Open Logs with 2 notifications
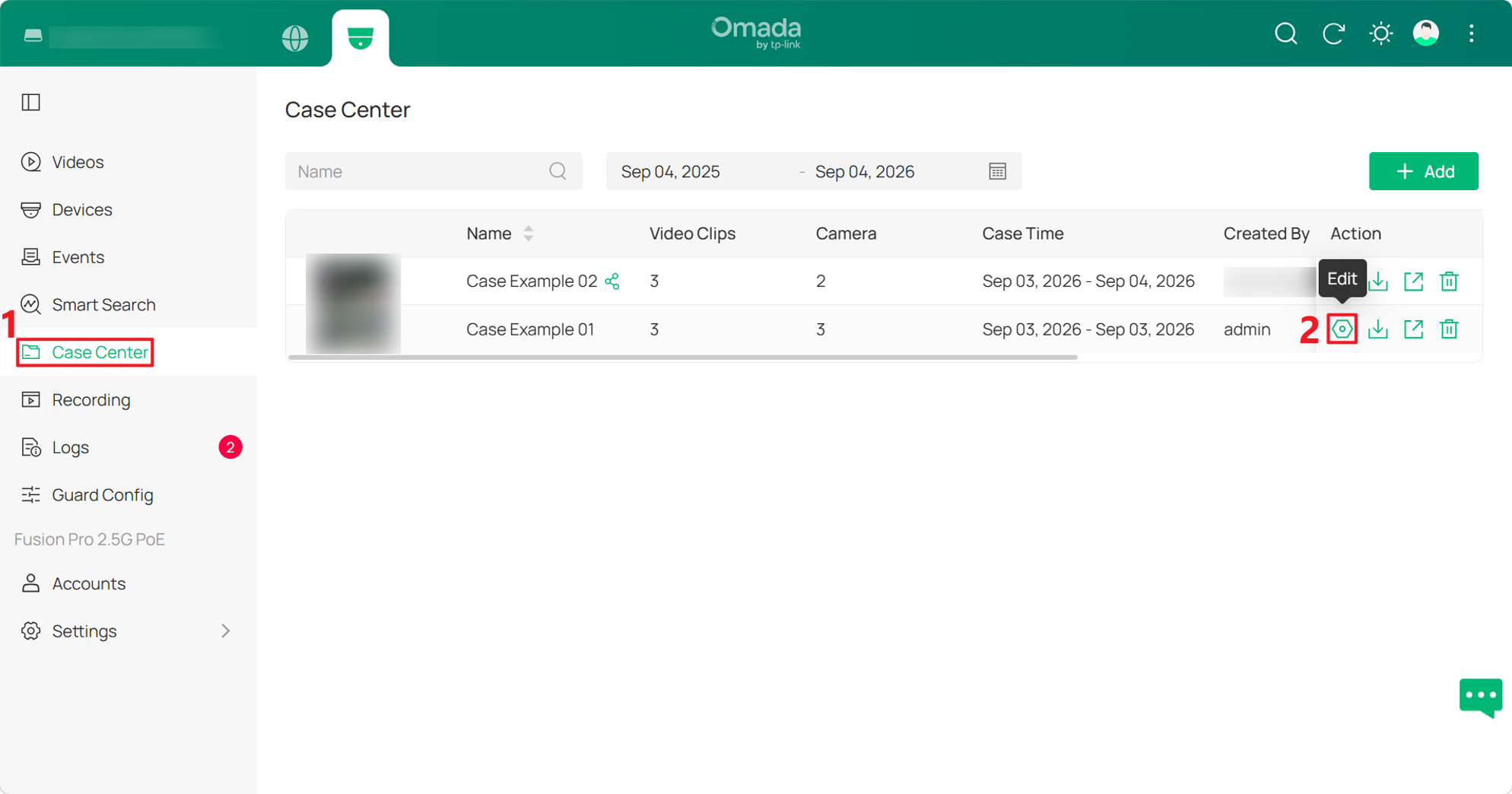Image resolution: width=1512 pixels, height=794 pixels. (70, 447)
